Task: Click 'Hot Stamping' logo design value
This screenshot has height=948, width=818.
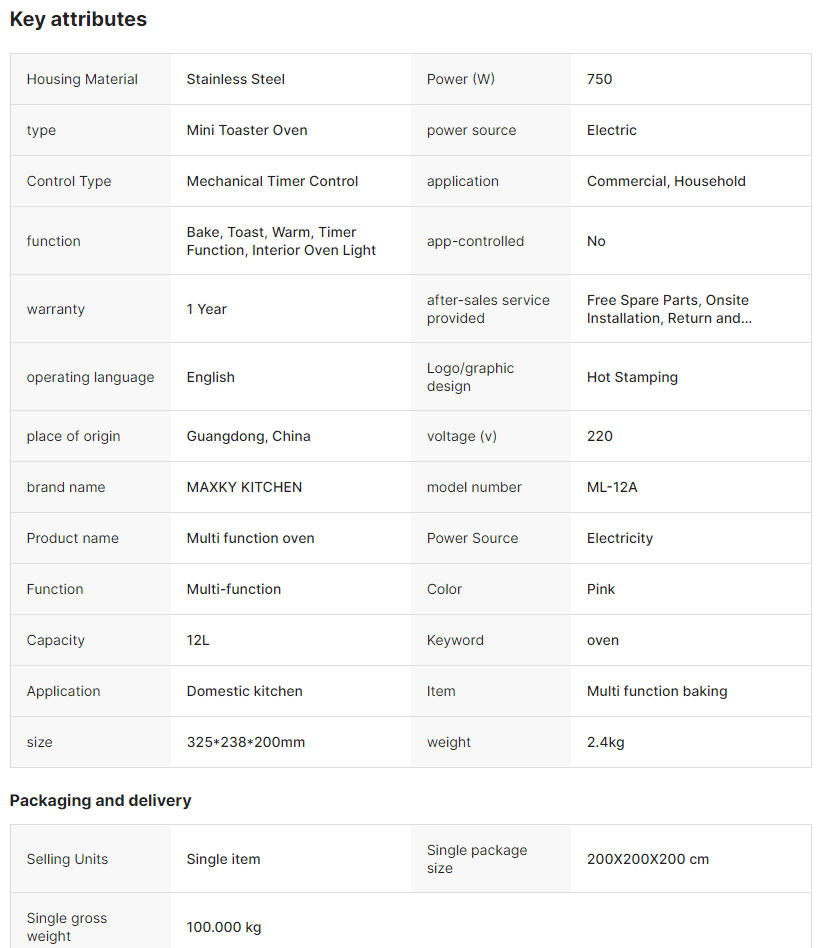Action: [x=632, y=377]
